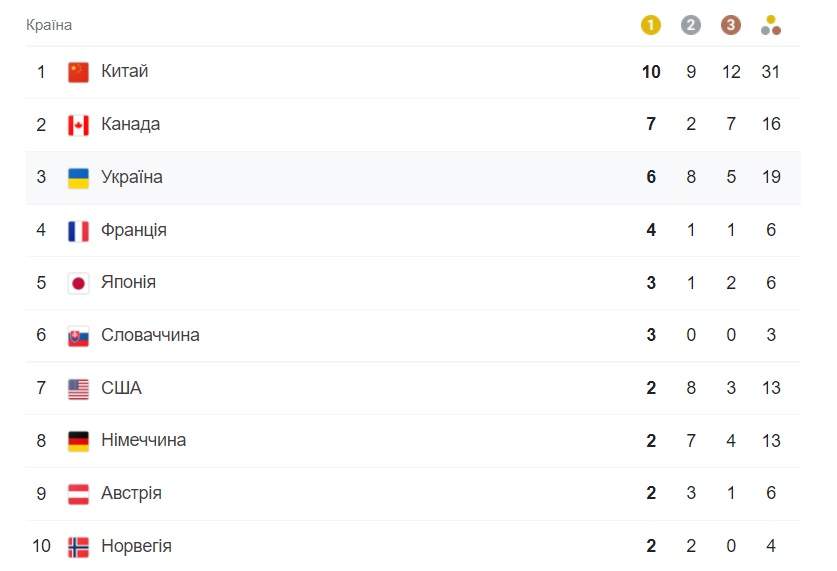Click the silver medal icon in header
Image resolution: width=837 pixels, height=571 pixels.
[x=691, y=25]
